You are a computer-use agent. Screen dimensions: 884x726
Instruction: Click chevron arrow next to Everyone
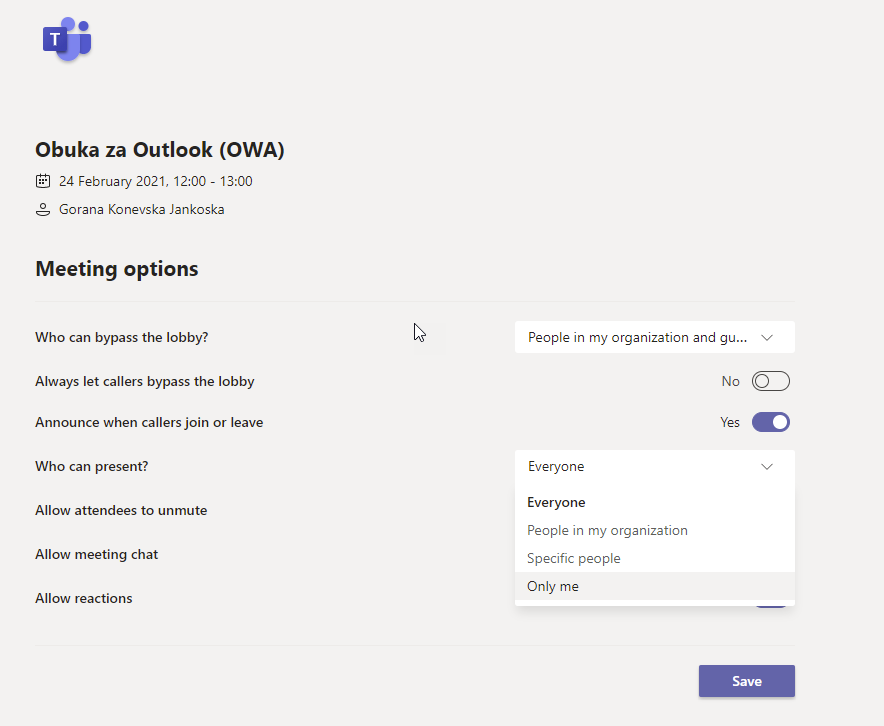pyautogui.click(x=766, y=467)
